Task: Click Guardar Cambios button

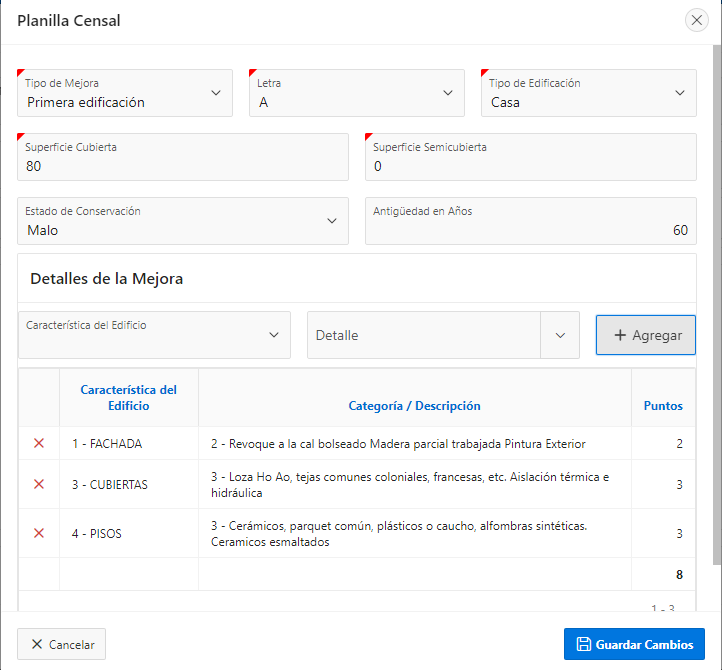Action: click(634, 644)
